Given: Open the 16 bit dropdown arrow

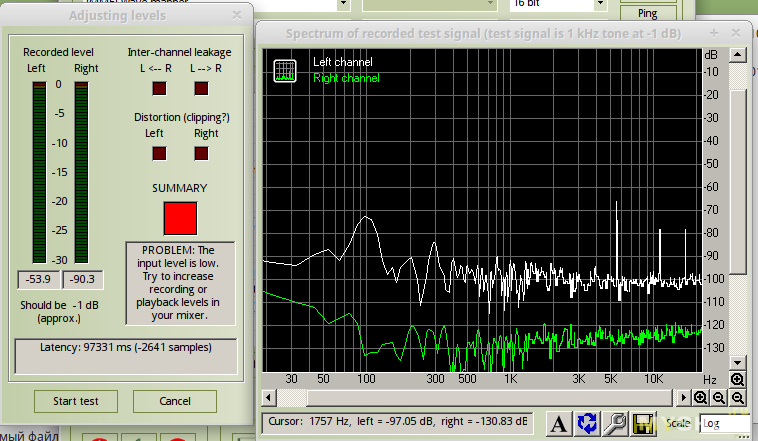Looking at the screenshot, I should click(600, 4).
